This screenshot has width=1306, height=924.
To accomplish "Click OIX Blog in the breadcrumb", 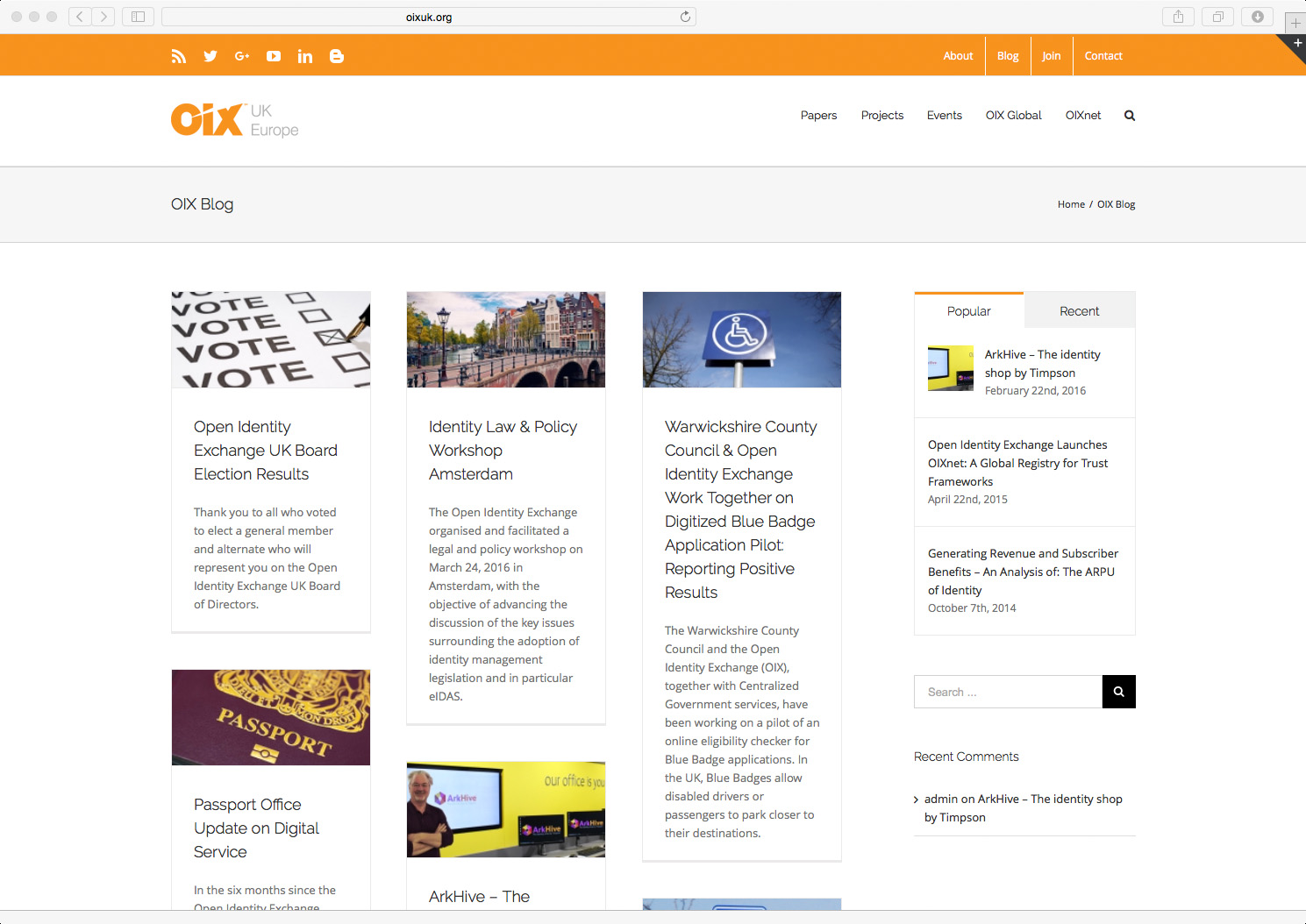I will click(x=1116, y=204).
